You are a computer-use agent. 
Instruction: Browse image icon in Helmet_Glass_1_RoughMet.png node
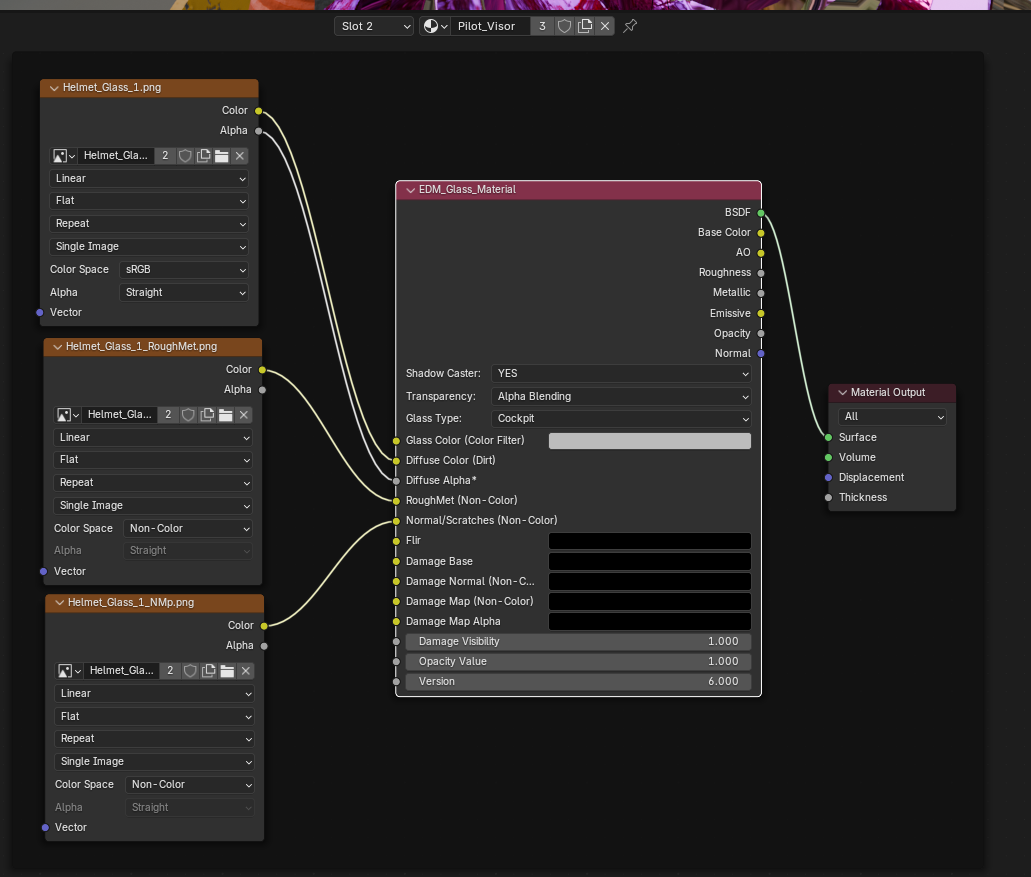[x=68, y=415]
